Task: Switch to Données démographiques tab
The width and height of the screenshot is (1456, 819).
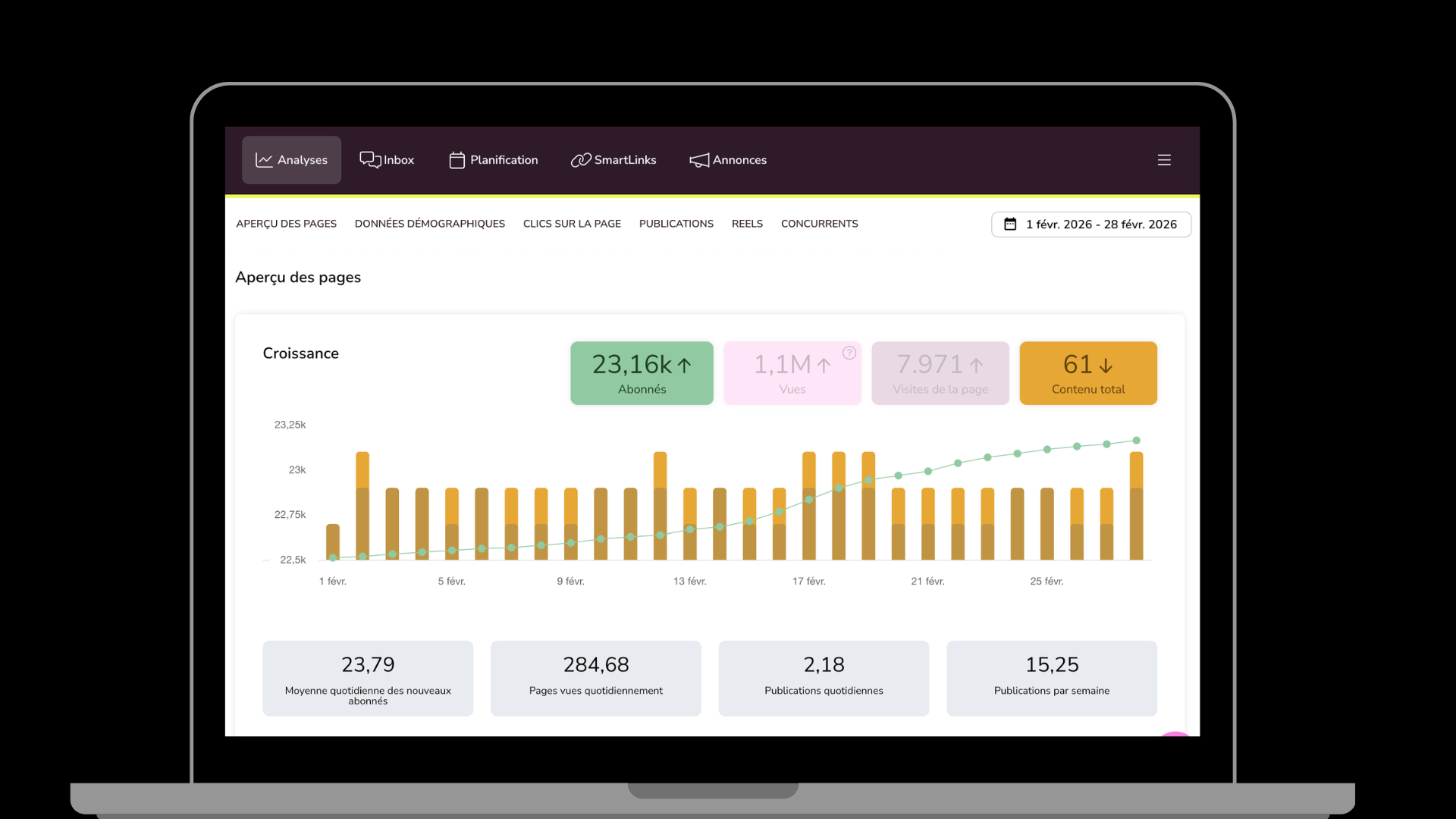Action: pos(429,224)
